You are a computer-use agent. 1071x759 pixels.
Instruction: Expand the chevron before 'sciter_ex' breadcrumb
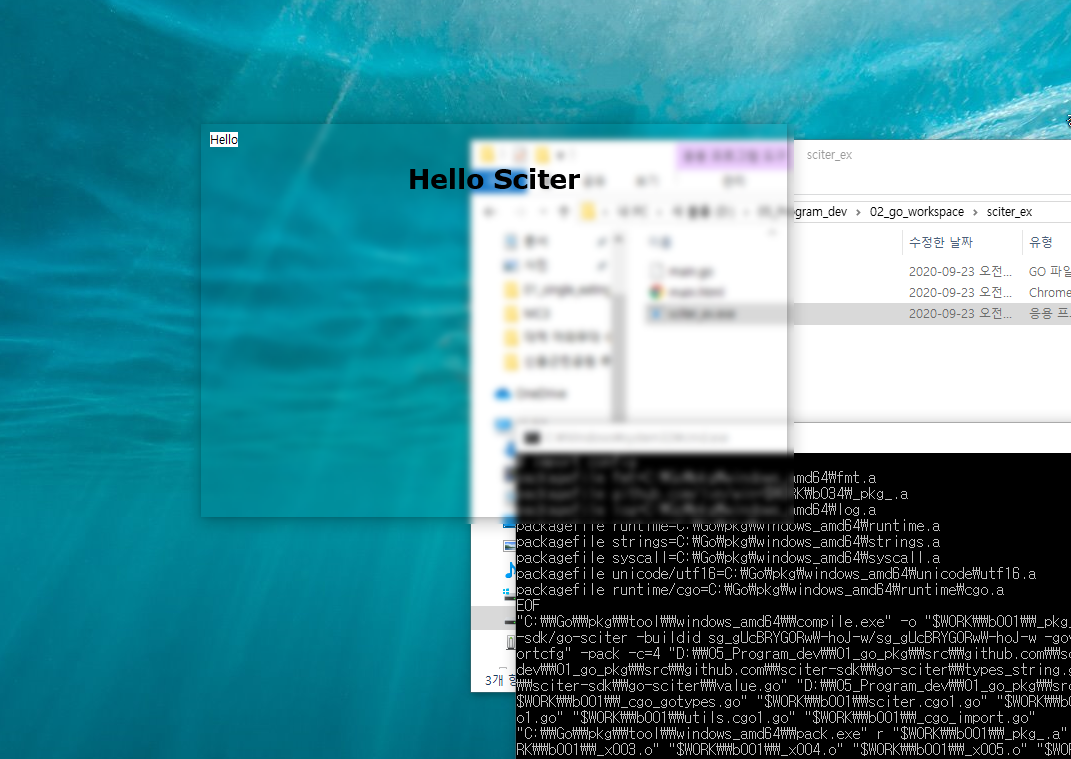point(975,212)
